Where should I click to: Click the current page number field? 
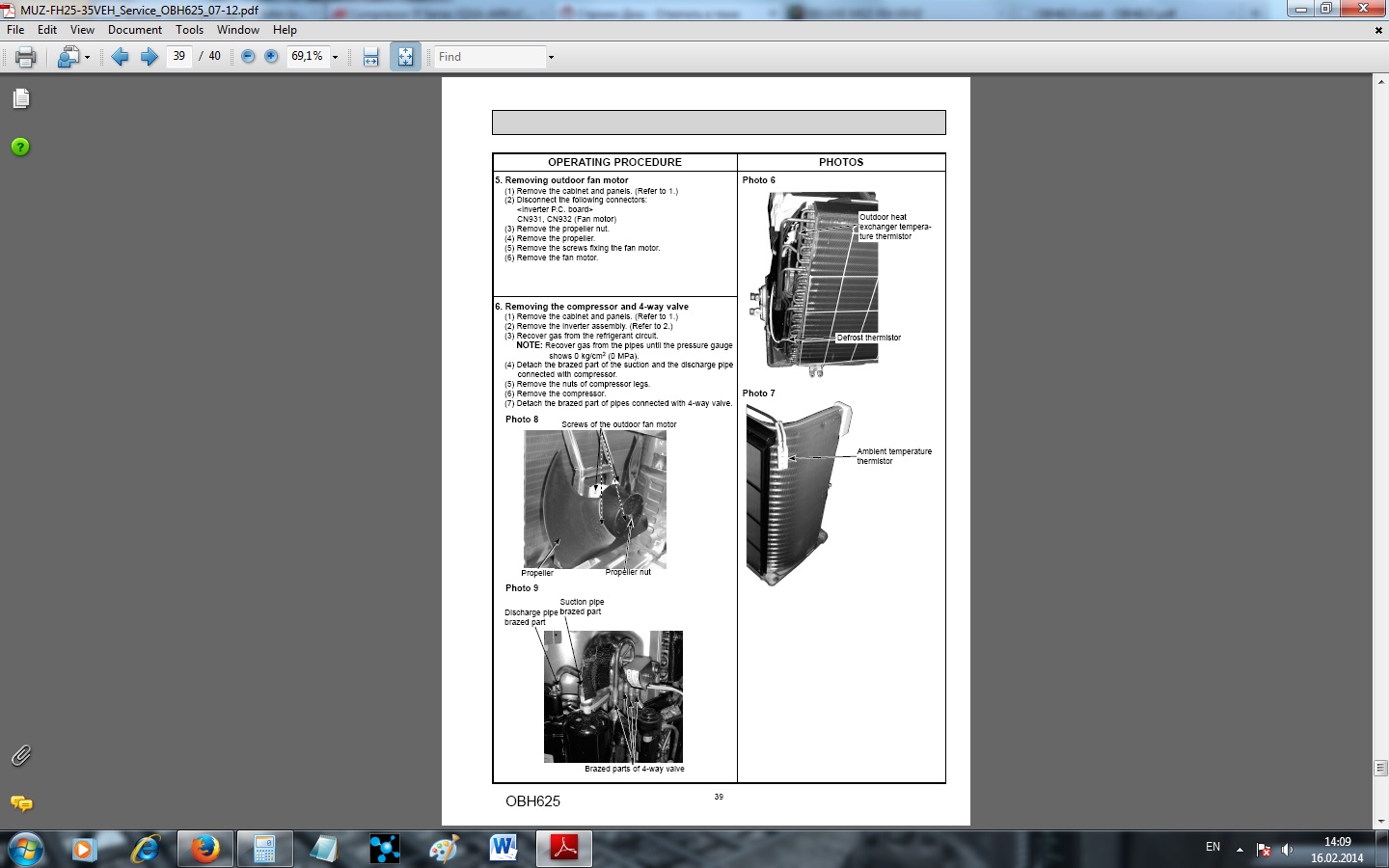click(x=179, y=57)
